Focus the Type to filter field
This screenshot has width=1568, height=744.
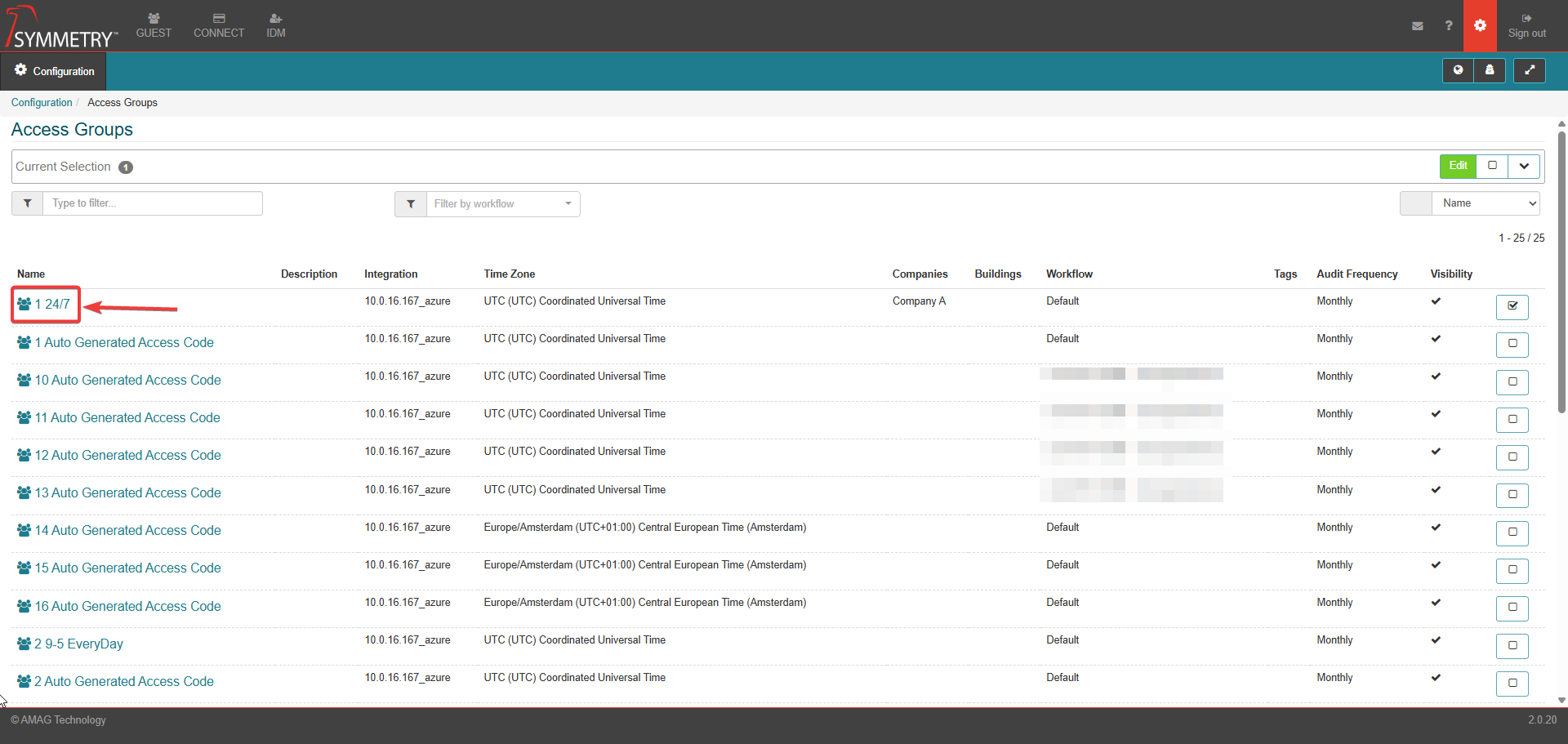pos(153,203)
